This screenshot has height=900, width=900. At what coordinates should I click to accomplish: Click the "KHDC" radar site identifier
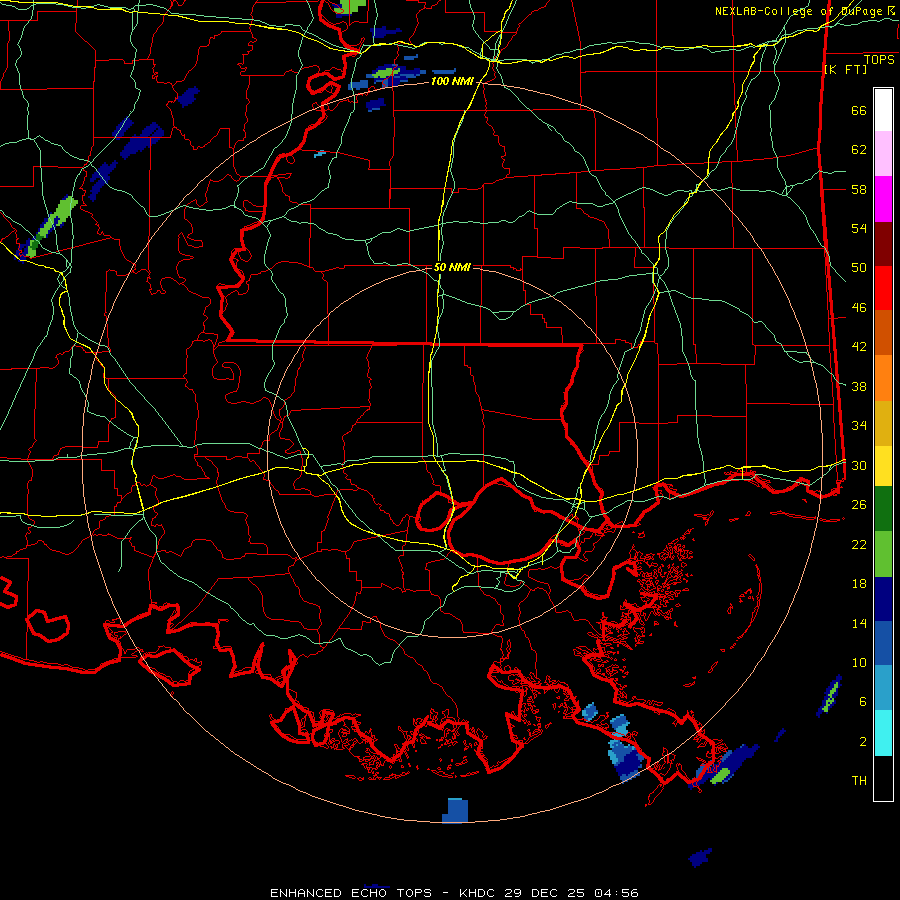[478, 893]
